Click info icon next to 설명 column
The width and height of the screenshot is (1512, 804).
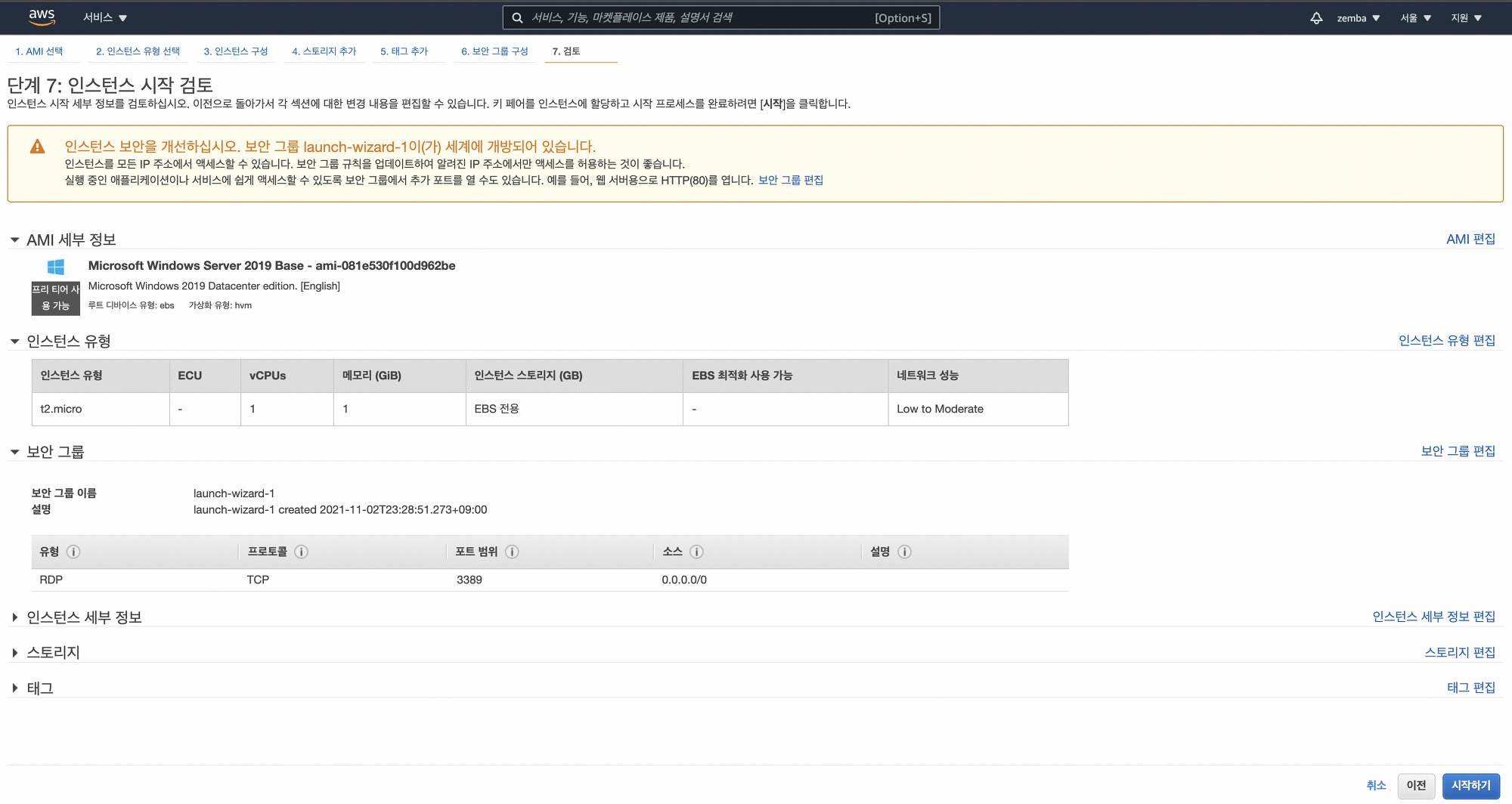[x=904, y=552]
